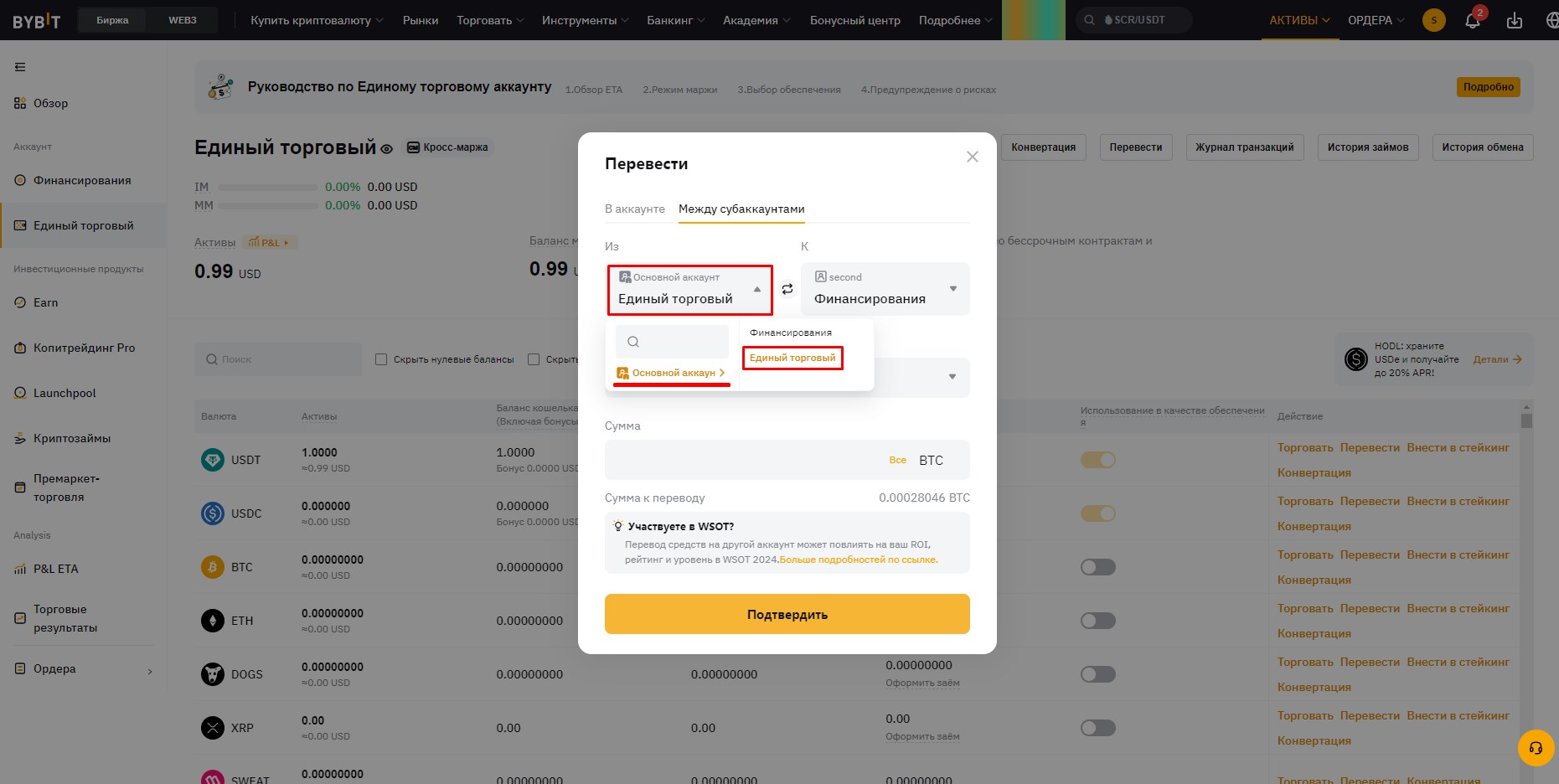
Task: Click Конвертация button above table
Action: [x=1044, y=147]
